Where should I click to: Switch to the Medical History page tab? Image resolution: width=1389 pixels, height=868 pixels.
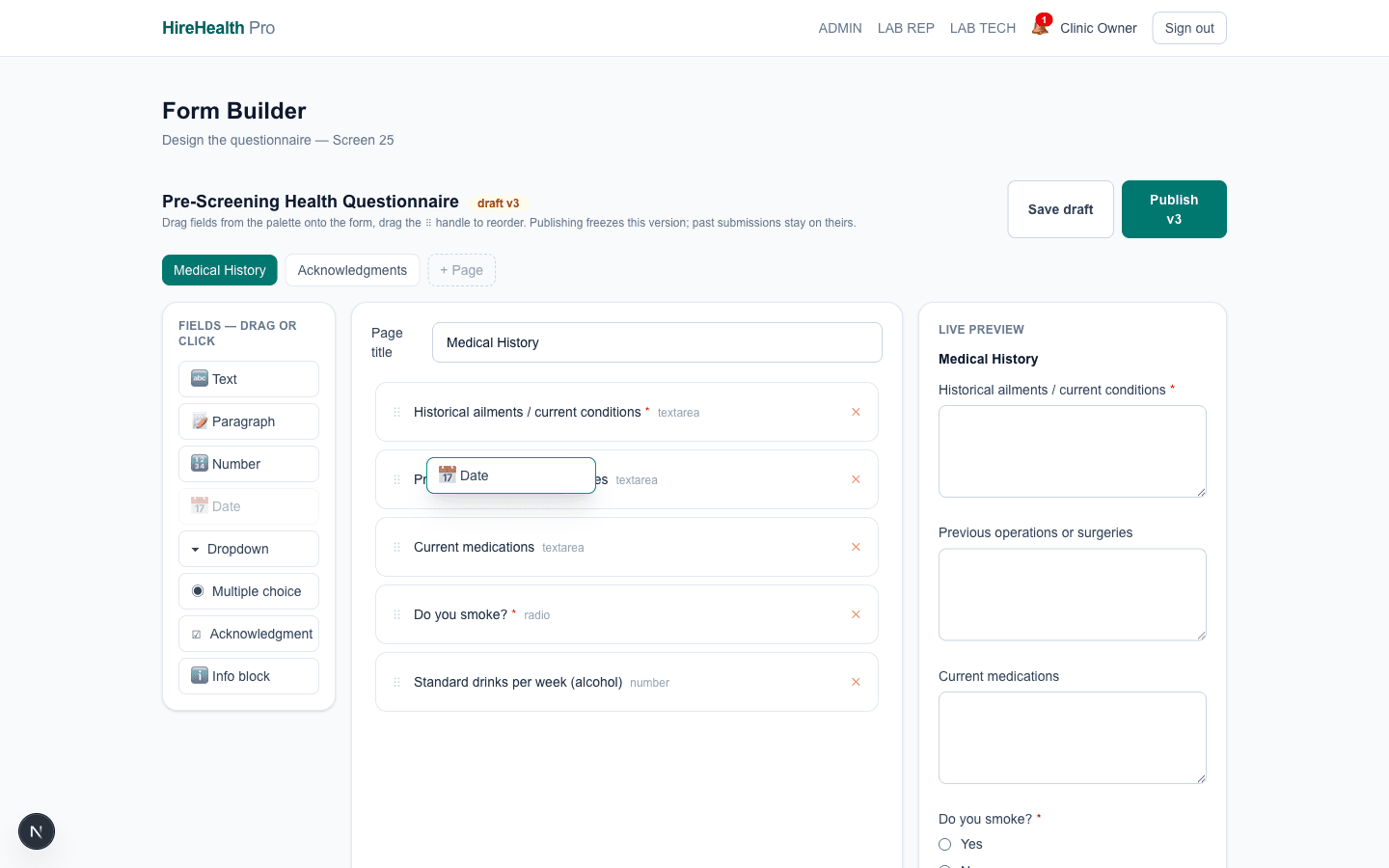pos(220,270)
